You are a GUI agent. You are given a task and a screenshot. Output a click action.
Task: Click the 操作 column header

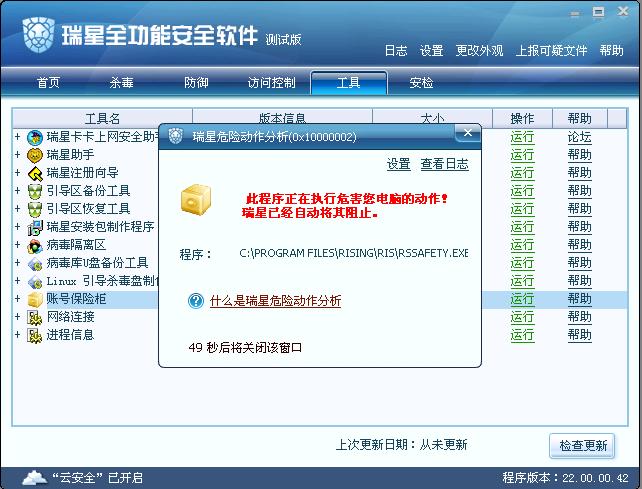[522, 119]
